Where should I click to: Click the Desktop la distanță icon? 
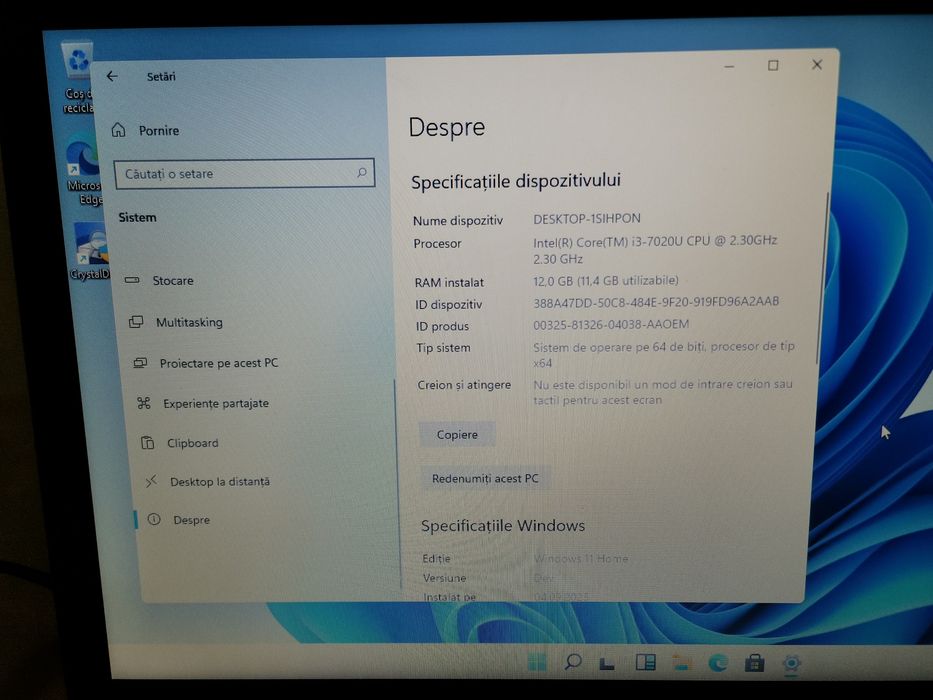151,480
